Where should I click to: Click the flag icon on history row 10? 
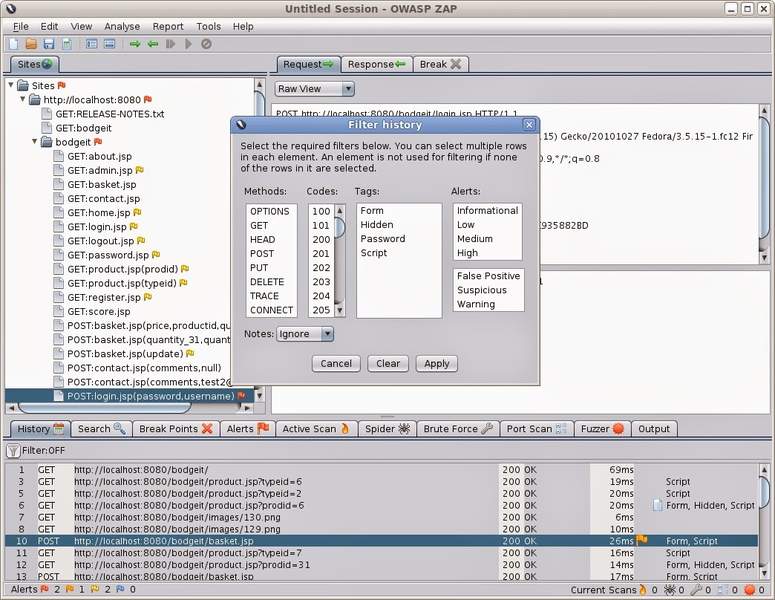click(642, 540)
